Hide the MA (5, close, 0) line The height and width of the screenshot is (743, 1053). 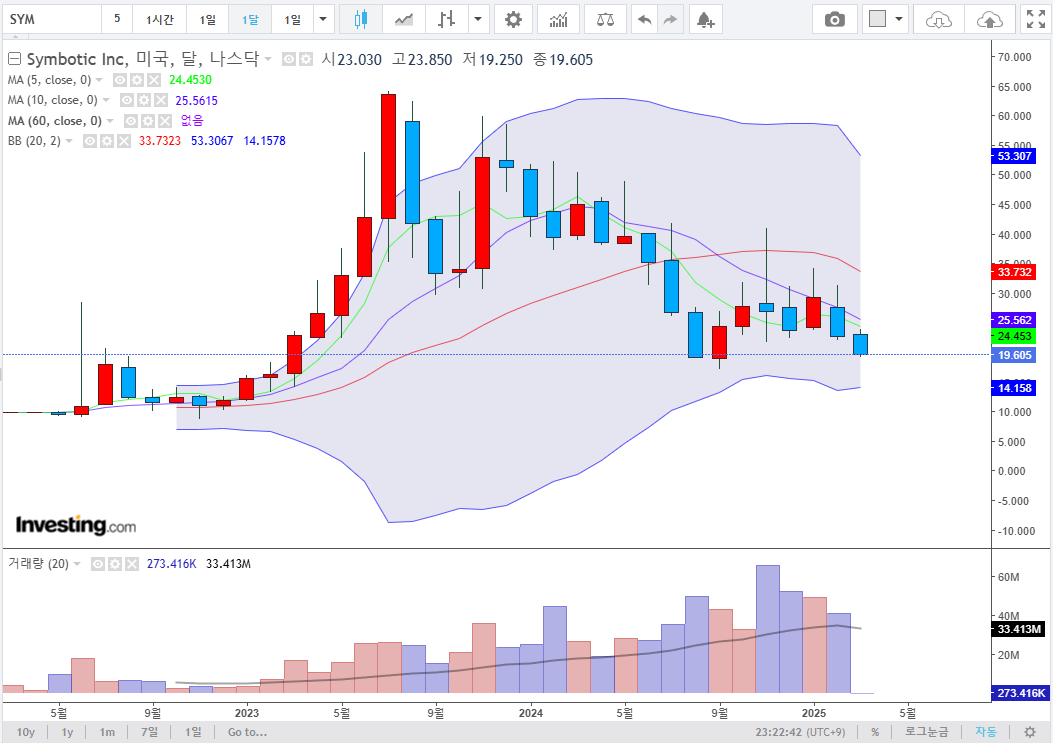tap(120, 80)
